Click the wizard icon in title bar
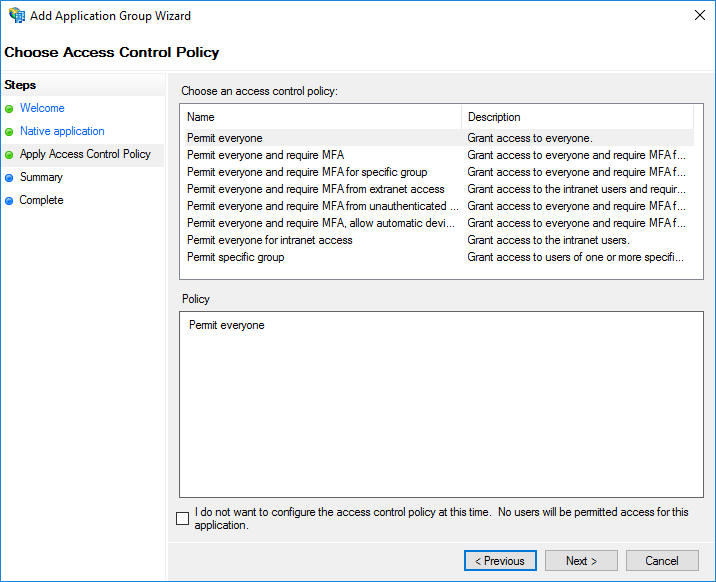The height and width of the screenshot is (582, 716). coord(17,16)
